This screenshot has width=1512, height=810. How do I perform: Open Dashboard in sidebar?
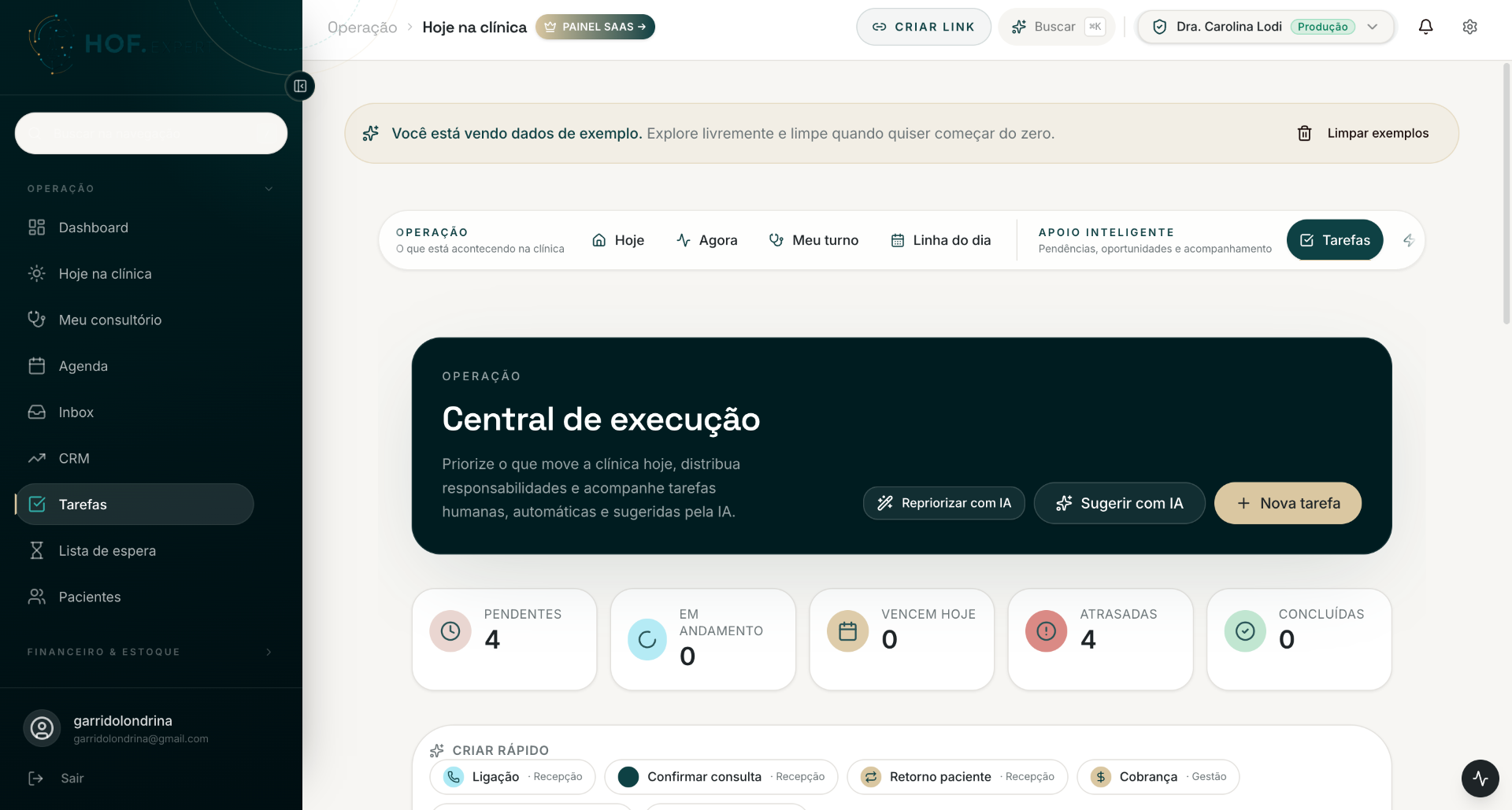(135, 227)
